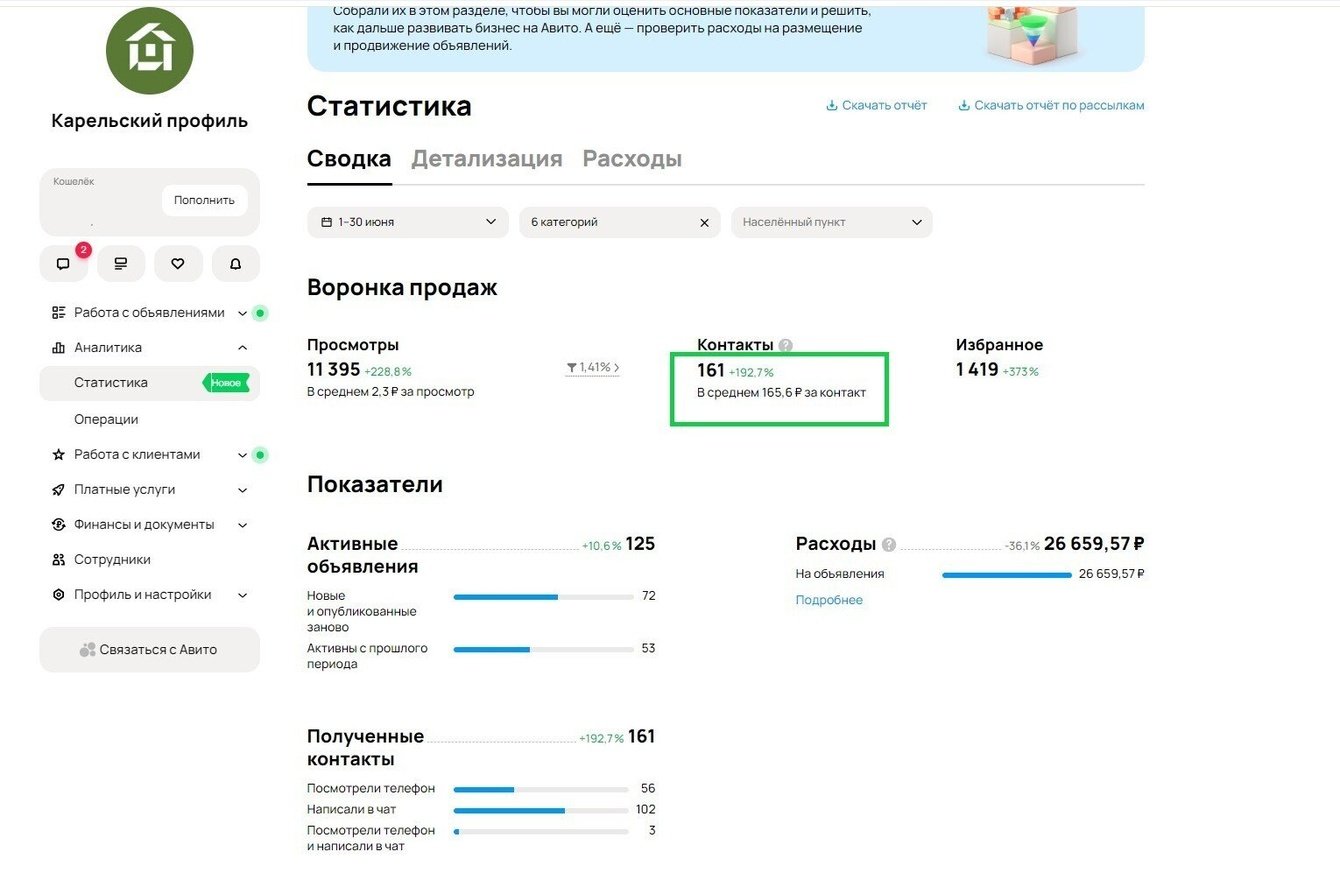Open the listings icon button in sidebar
Viewport: 1340px width, 887px height.
121,264
